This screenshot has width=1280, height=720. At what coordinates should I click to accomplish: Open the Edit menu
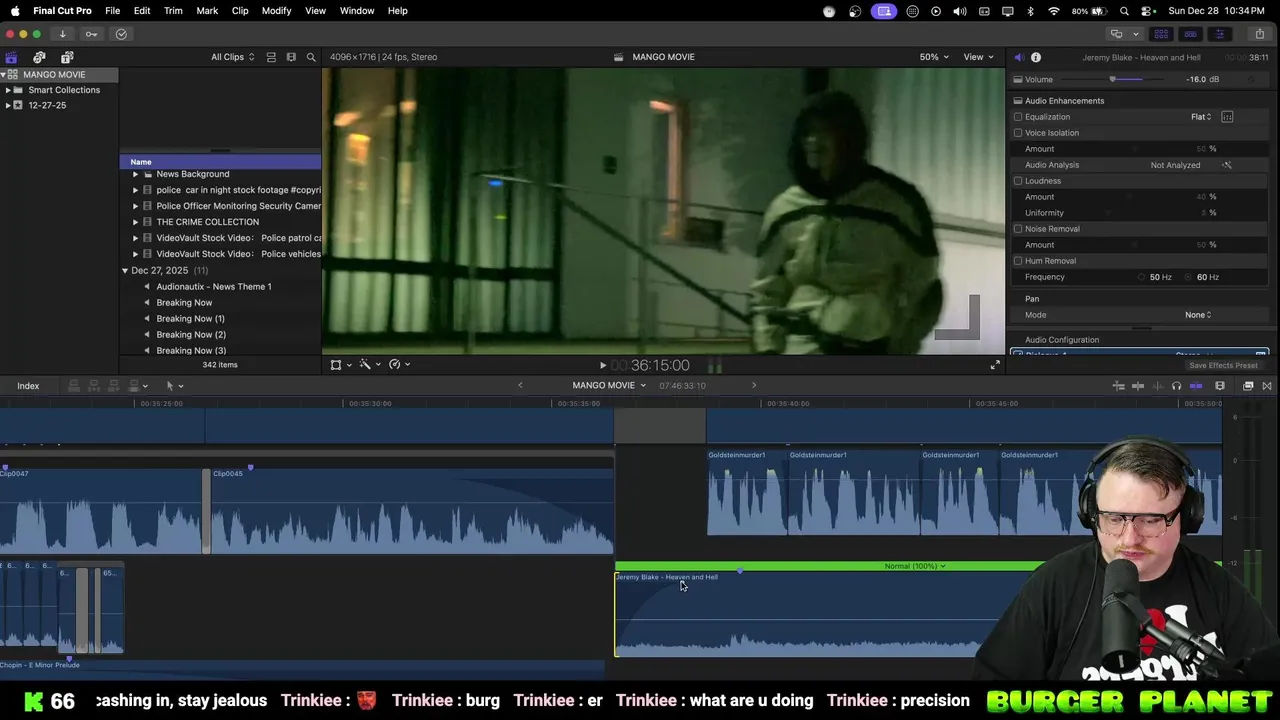[142, 11]
